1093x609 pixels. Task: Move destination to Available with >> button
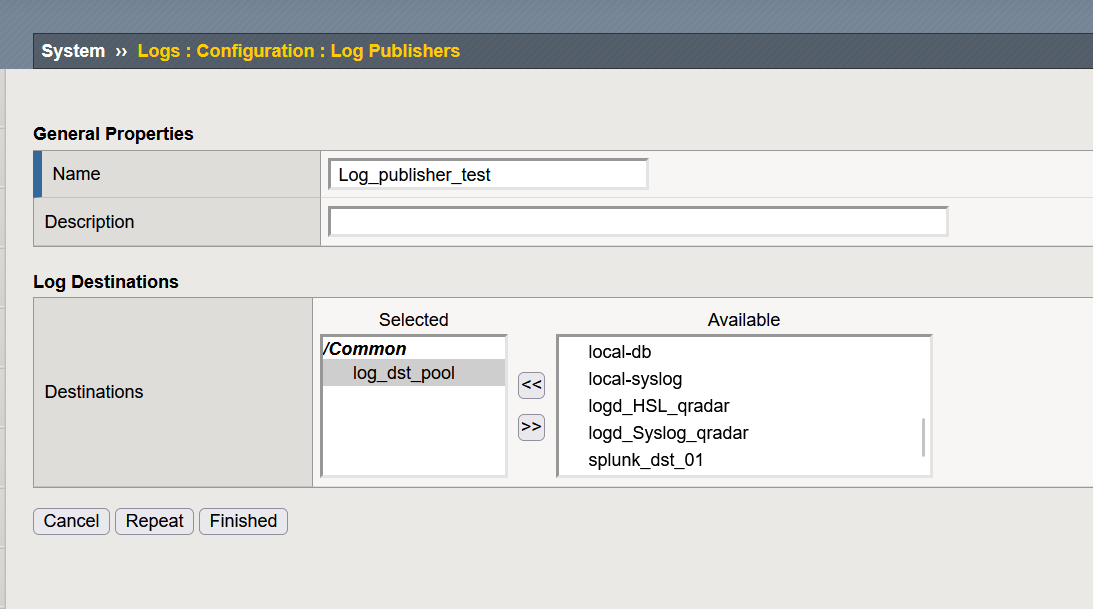[x=531, y=427]
